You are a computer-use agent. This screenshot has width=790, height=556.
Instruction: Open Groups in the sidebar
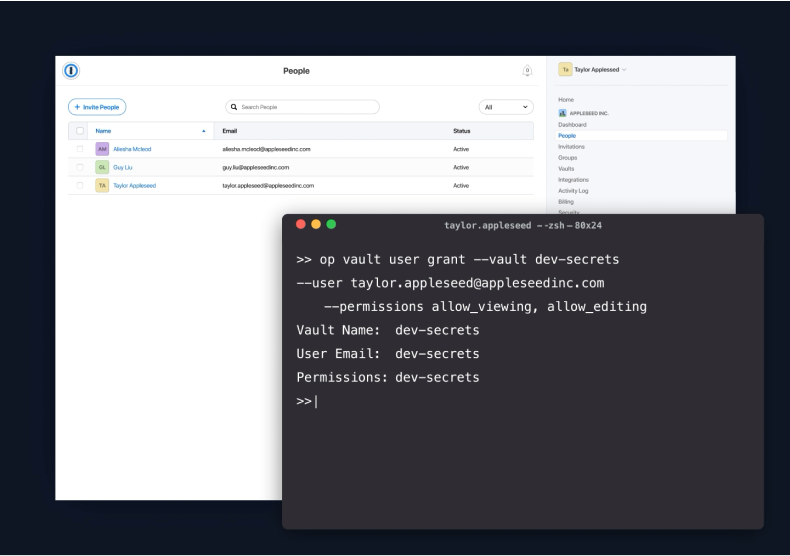tap(567, 158)
